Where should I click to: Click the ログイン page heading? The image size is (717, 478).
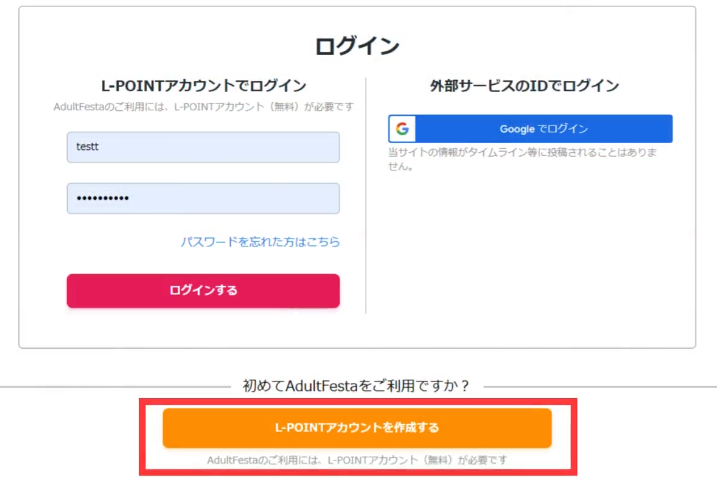(x=357, y=46)
